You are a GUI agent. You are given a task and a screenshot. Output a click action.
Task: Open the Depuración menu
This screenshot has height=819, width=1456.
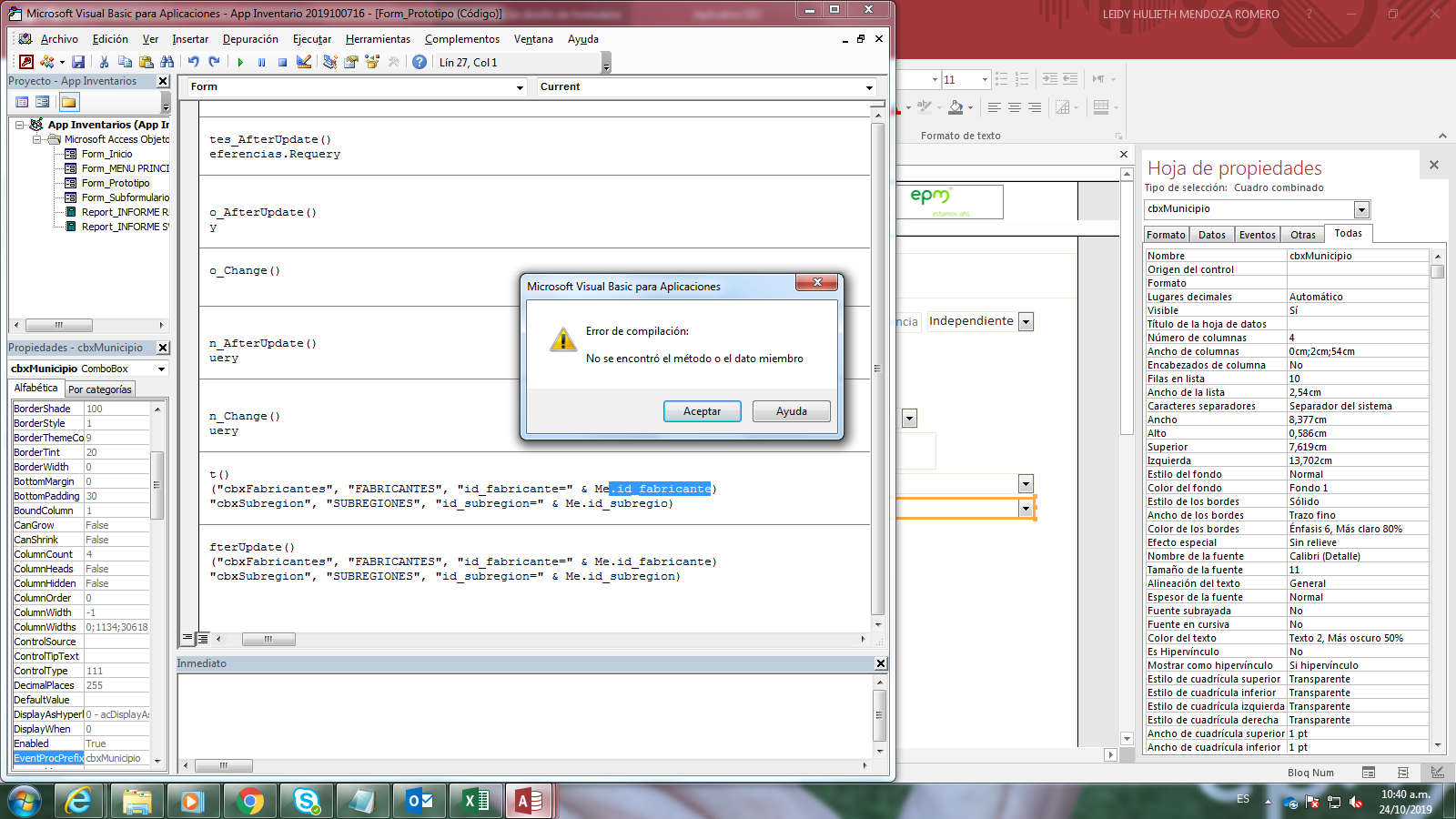tap(250, 39)
